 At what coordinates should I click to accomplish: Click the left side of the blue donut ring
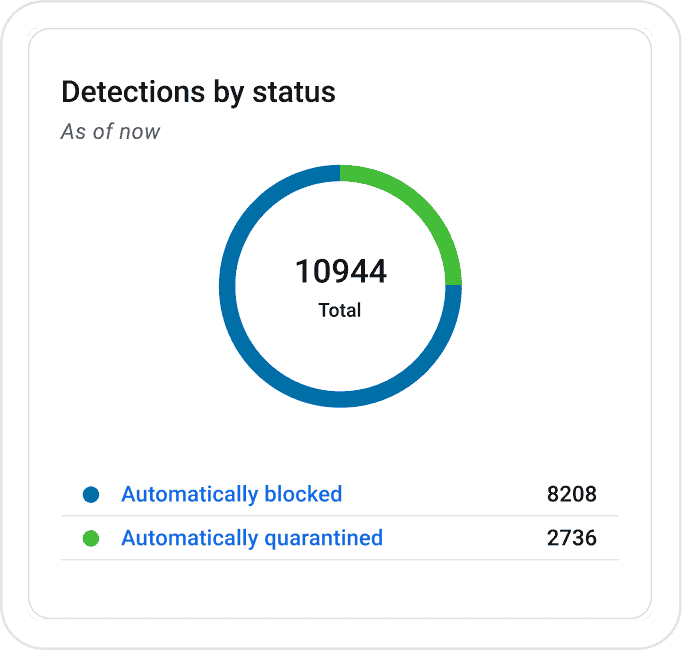pos(227,286)
